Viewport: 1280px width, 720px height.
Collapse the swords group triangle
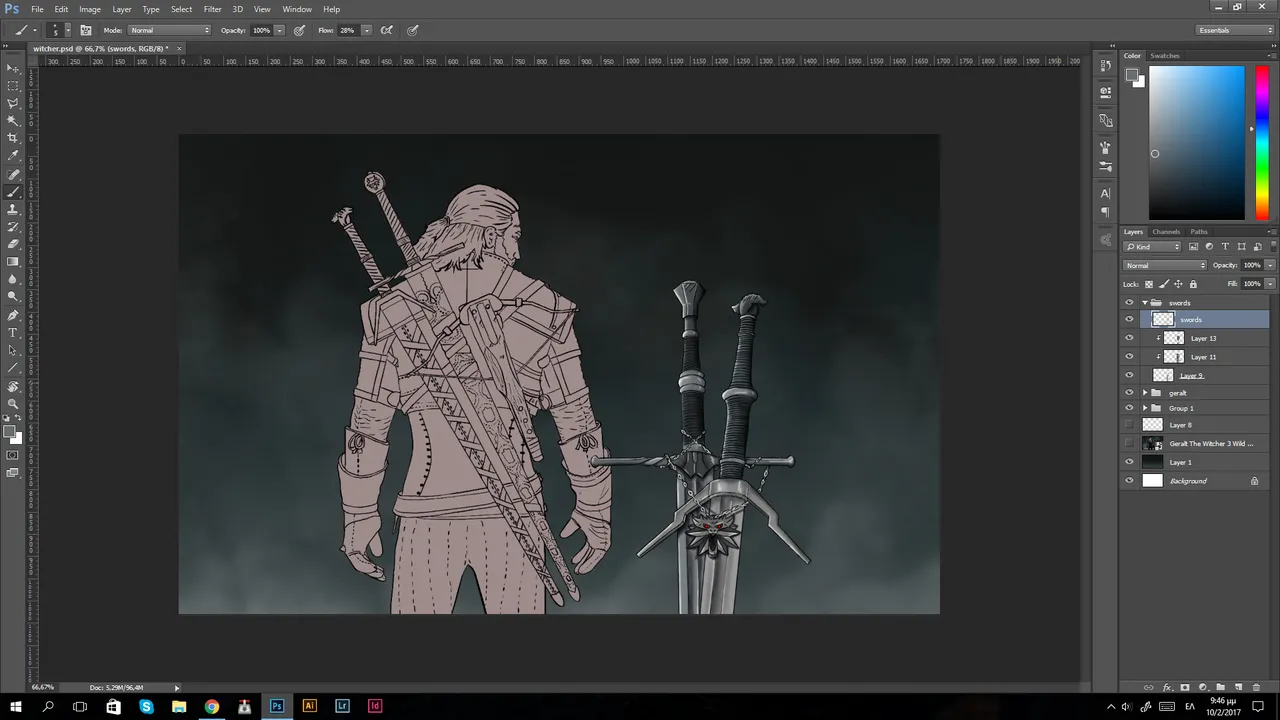click(x=1145, y=303)
